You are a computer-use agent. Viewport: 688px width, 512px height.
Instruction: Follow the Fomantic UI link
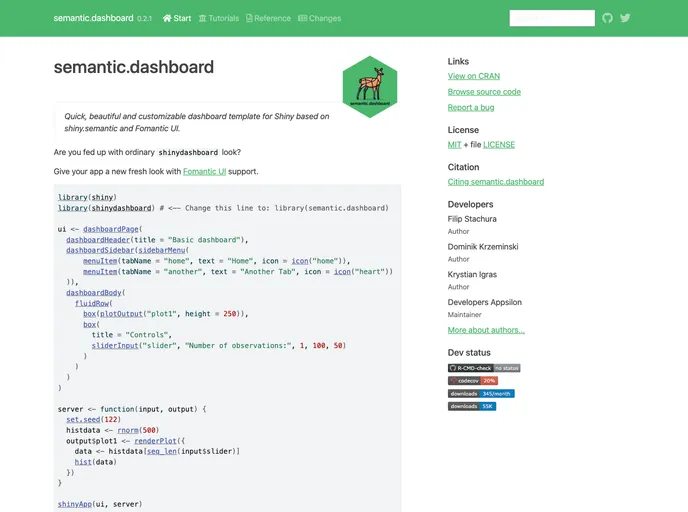click(x=204, y=172)
